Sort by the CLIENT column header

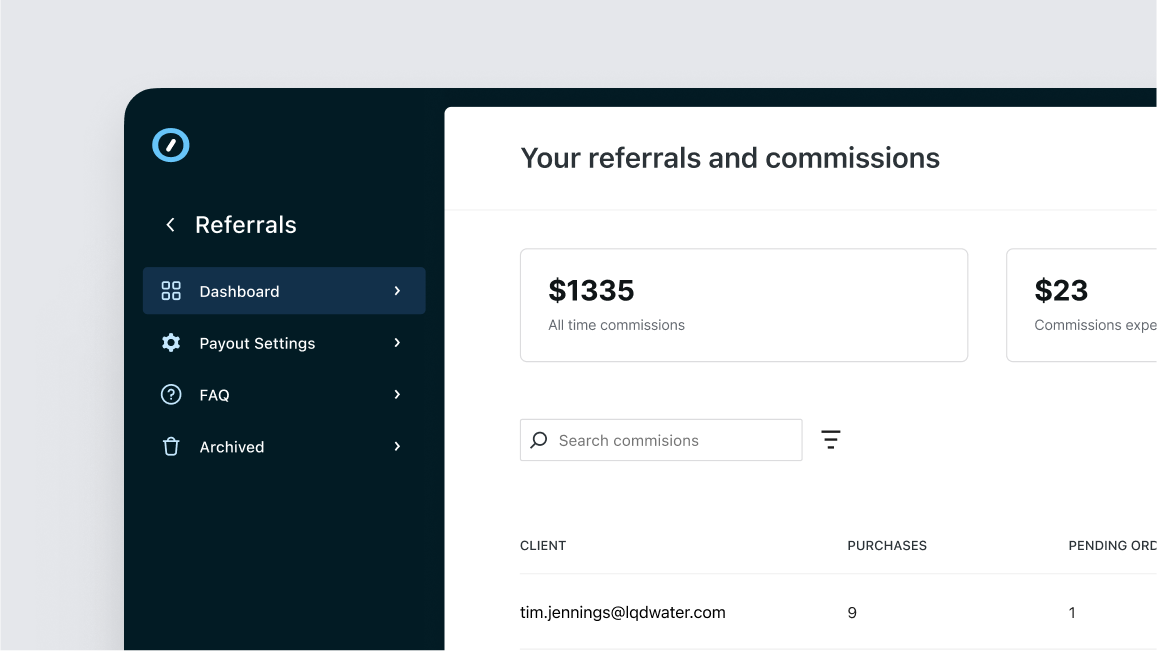543,545
